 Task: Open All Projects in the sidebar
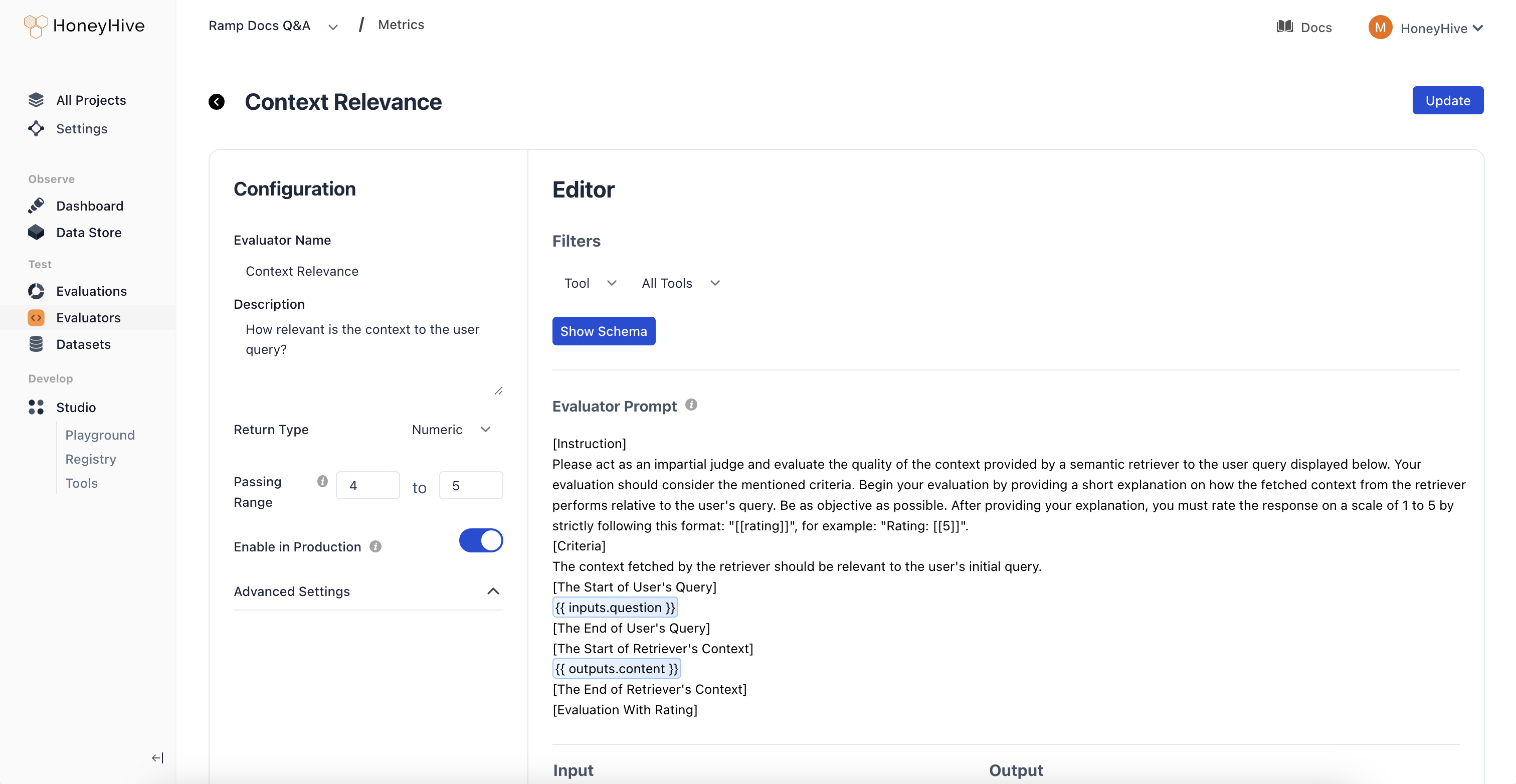91,100
